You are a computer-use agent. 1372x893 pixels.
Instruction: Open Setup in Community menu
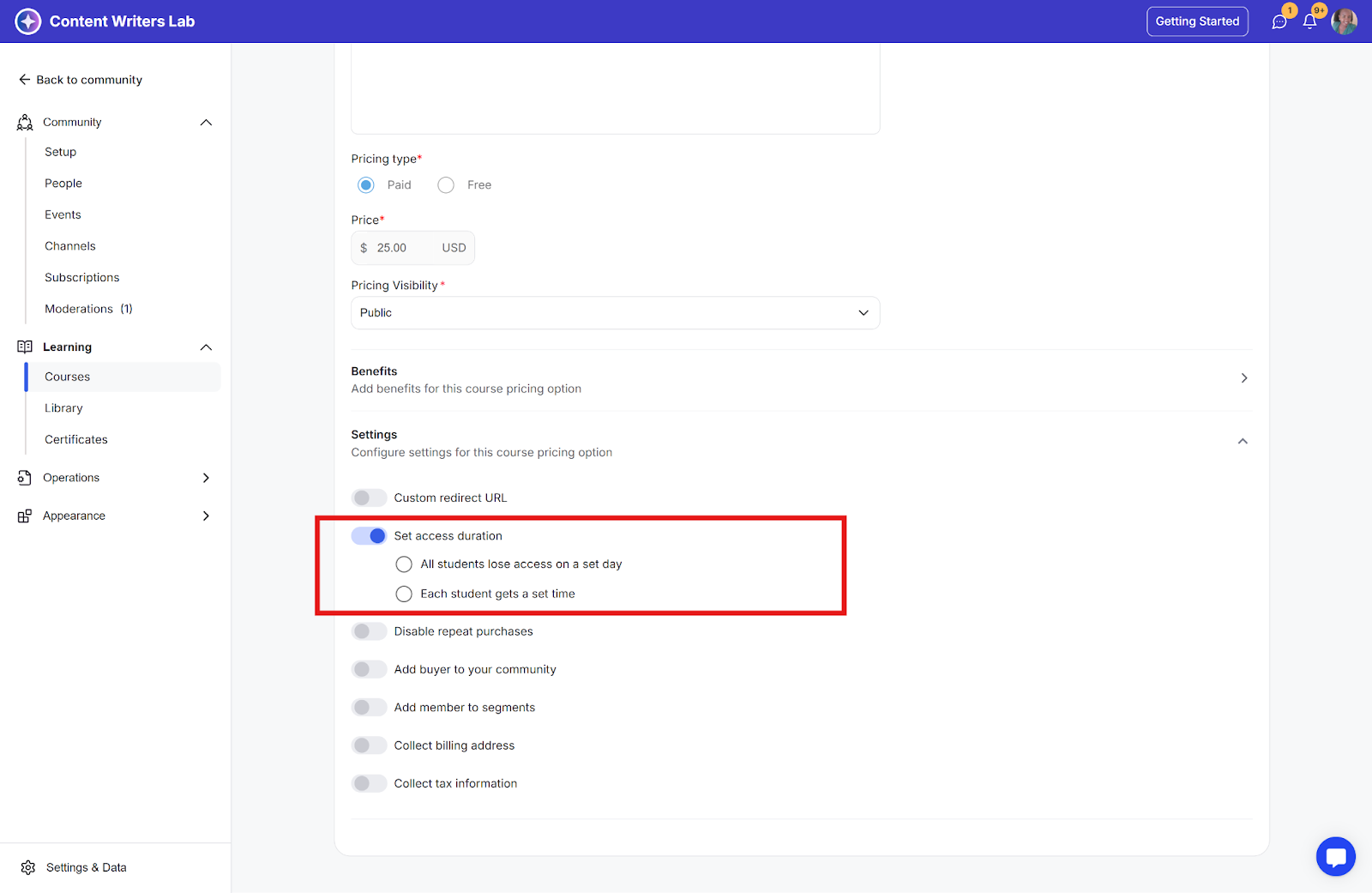pos(61,152)
